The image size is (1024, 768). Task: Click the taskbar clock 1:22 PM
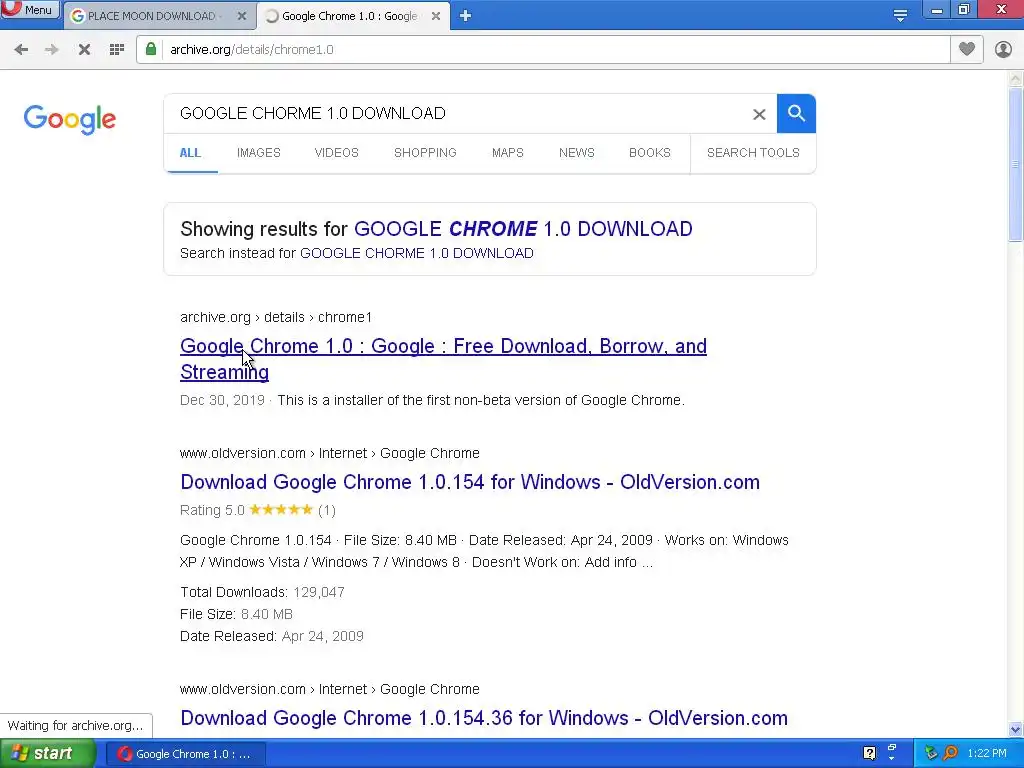pyautogui.click(x=987, y=754)
